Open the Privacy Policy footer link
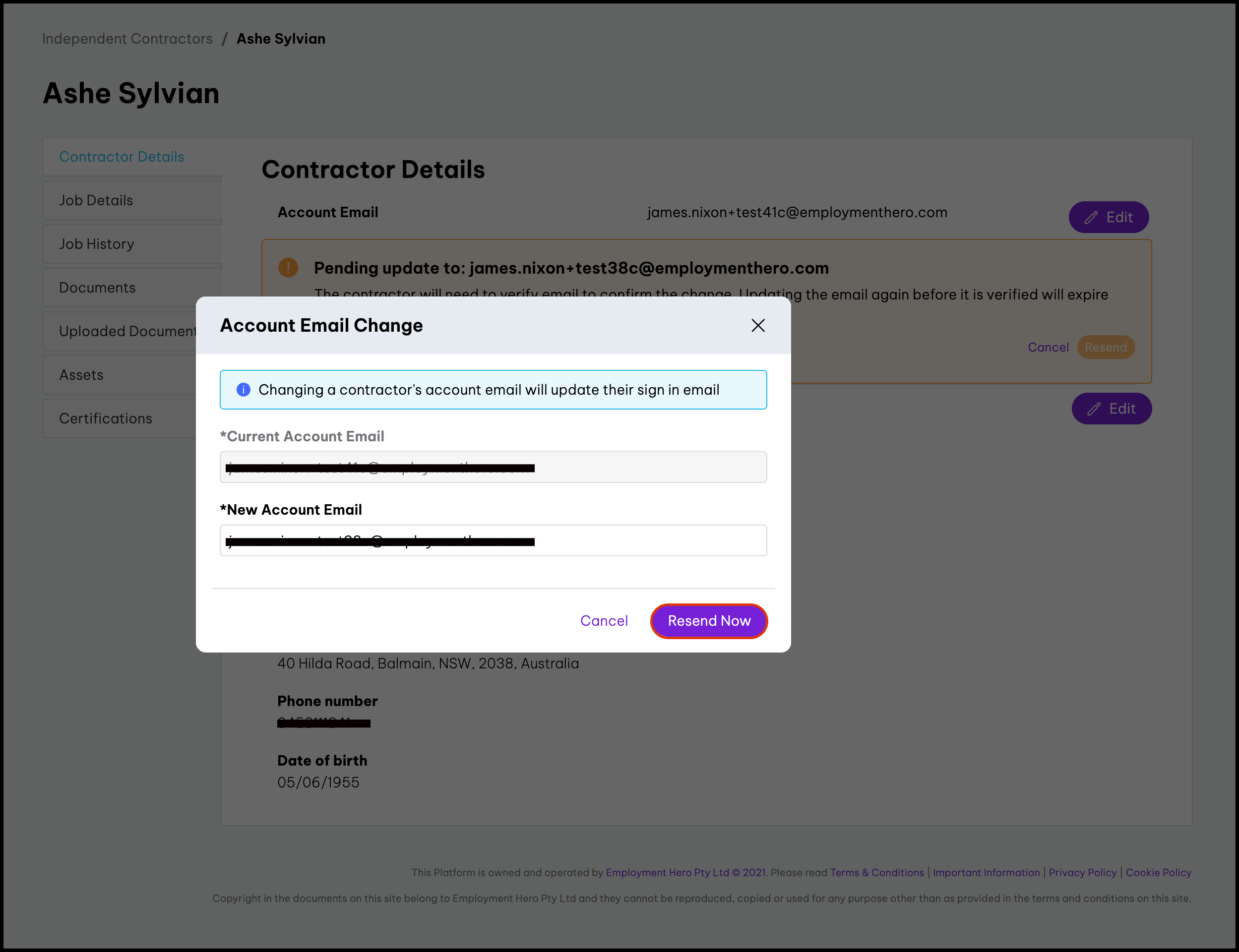Viewport: 1239px width, 952px height. pos(1082,872)
